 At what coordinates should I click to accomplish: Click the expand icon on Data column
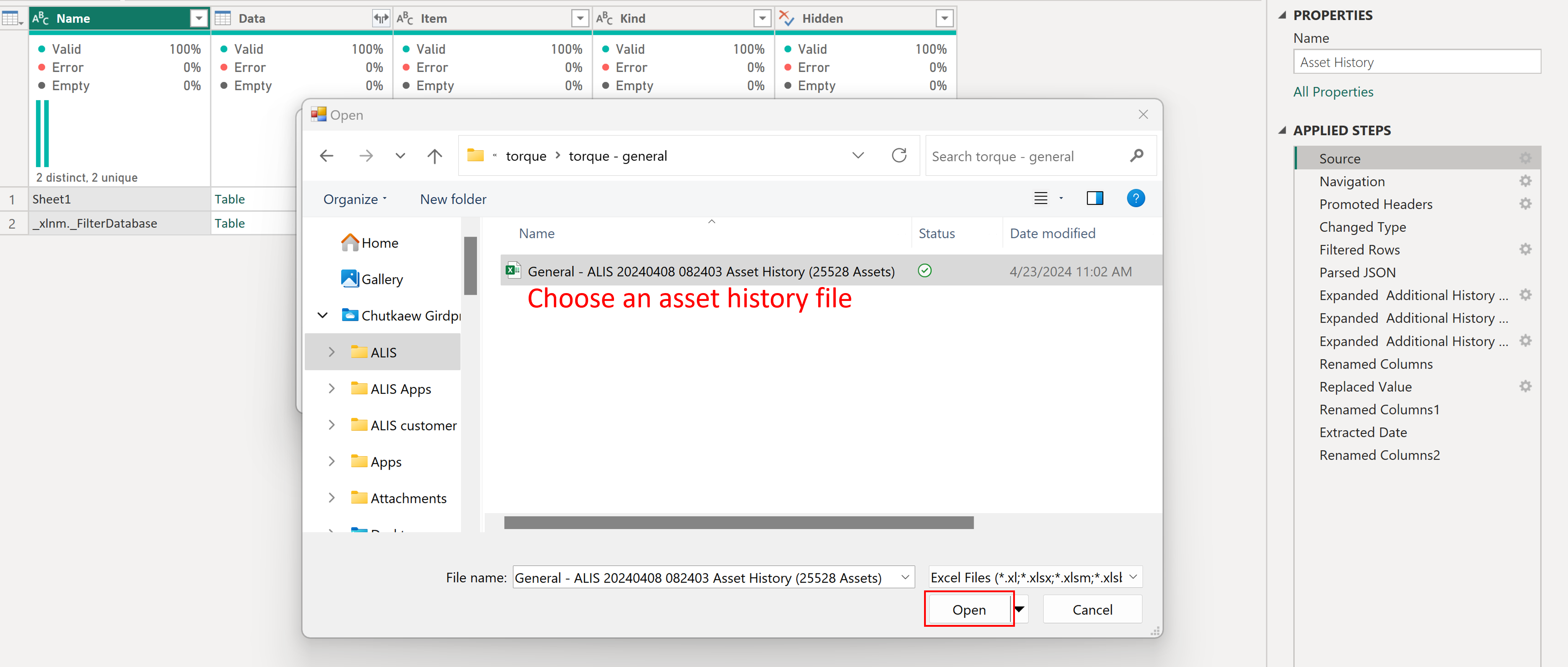coord(381,18)
